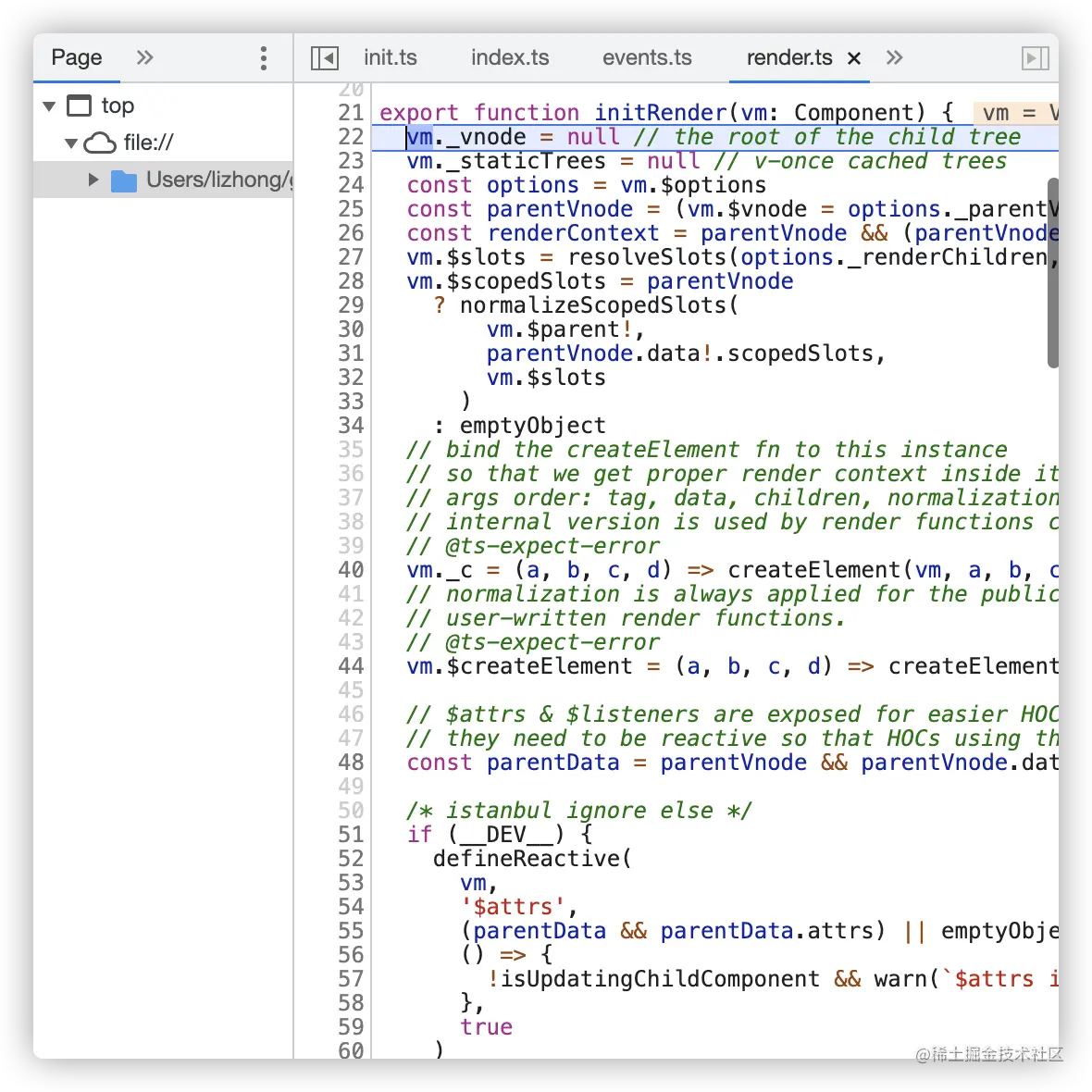Switch to init.ts tab
This screenshot has width=1092, height=1092.
[390, 57]
